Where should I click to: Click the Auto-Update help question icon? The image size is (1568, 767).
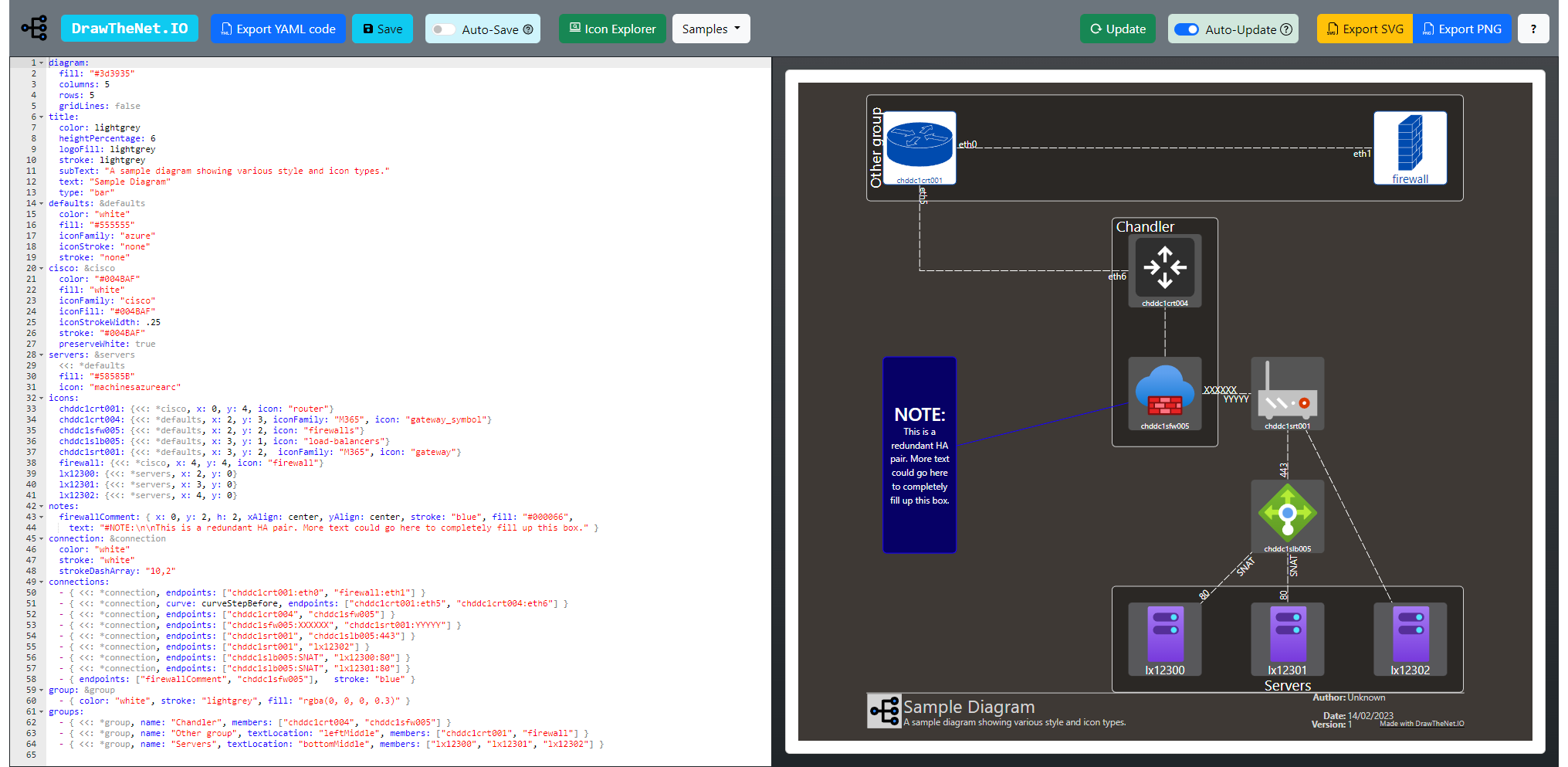(x=1286, y=29)
